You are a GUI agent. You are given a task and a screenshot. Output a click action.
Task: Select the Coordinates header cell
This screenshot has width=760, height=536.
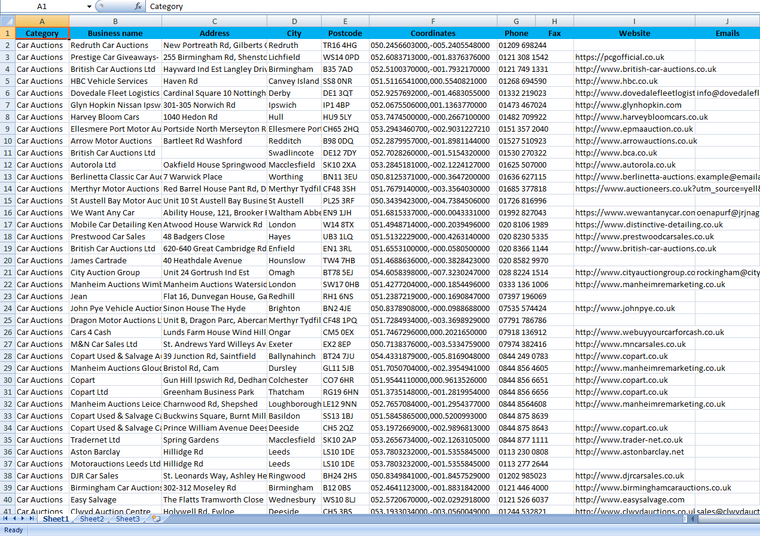point(433,33)
